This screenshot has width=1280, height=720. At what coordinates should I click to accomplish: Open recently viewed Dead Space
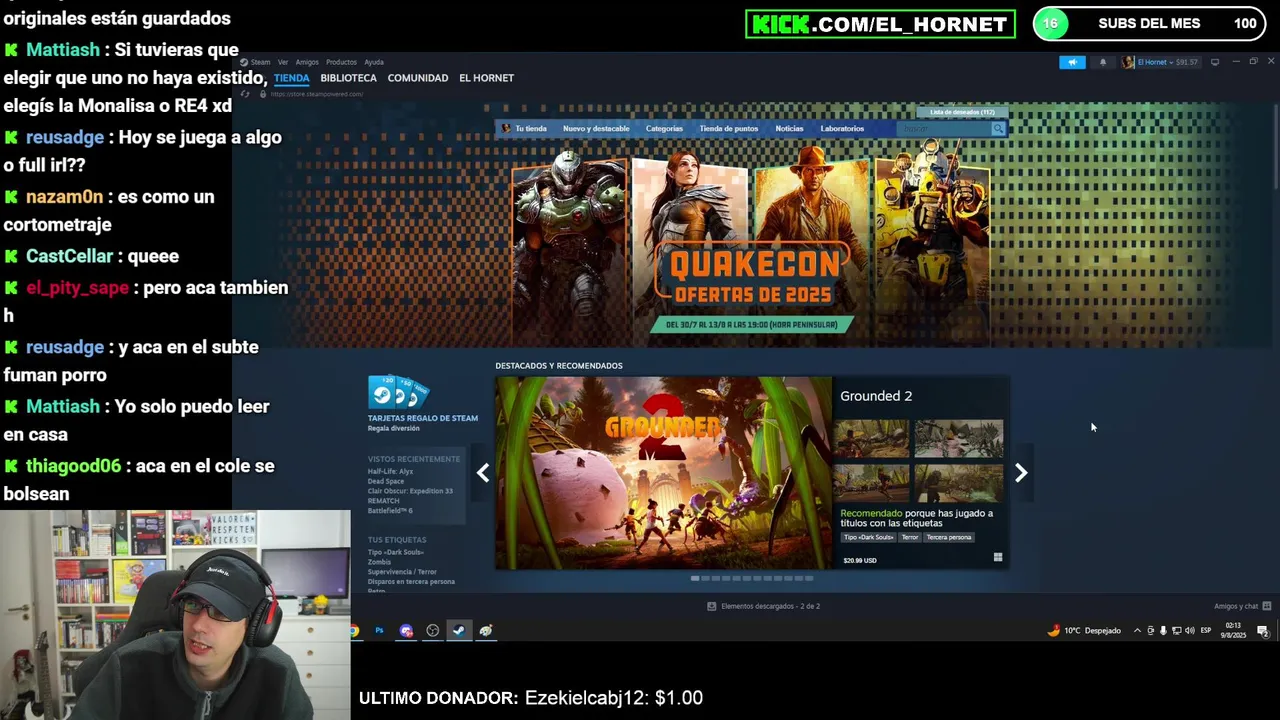pyautogui.click(x=385, y=481)
